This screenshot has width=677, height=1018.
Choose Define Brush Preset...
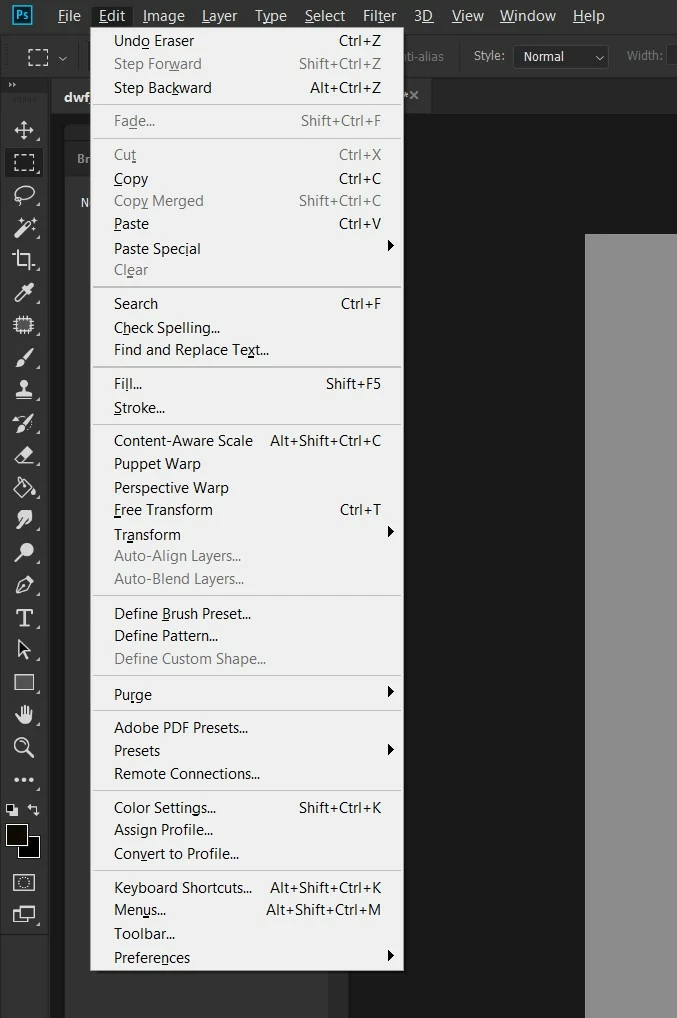tap(247, 614)
